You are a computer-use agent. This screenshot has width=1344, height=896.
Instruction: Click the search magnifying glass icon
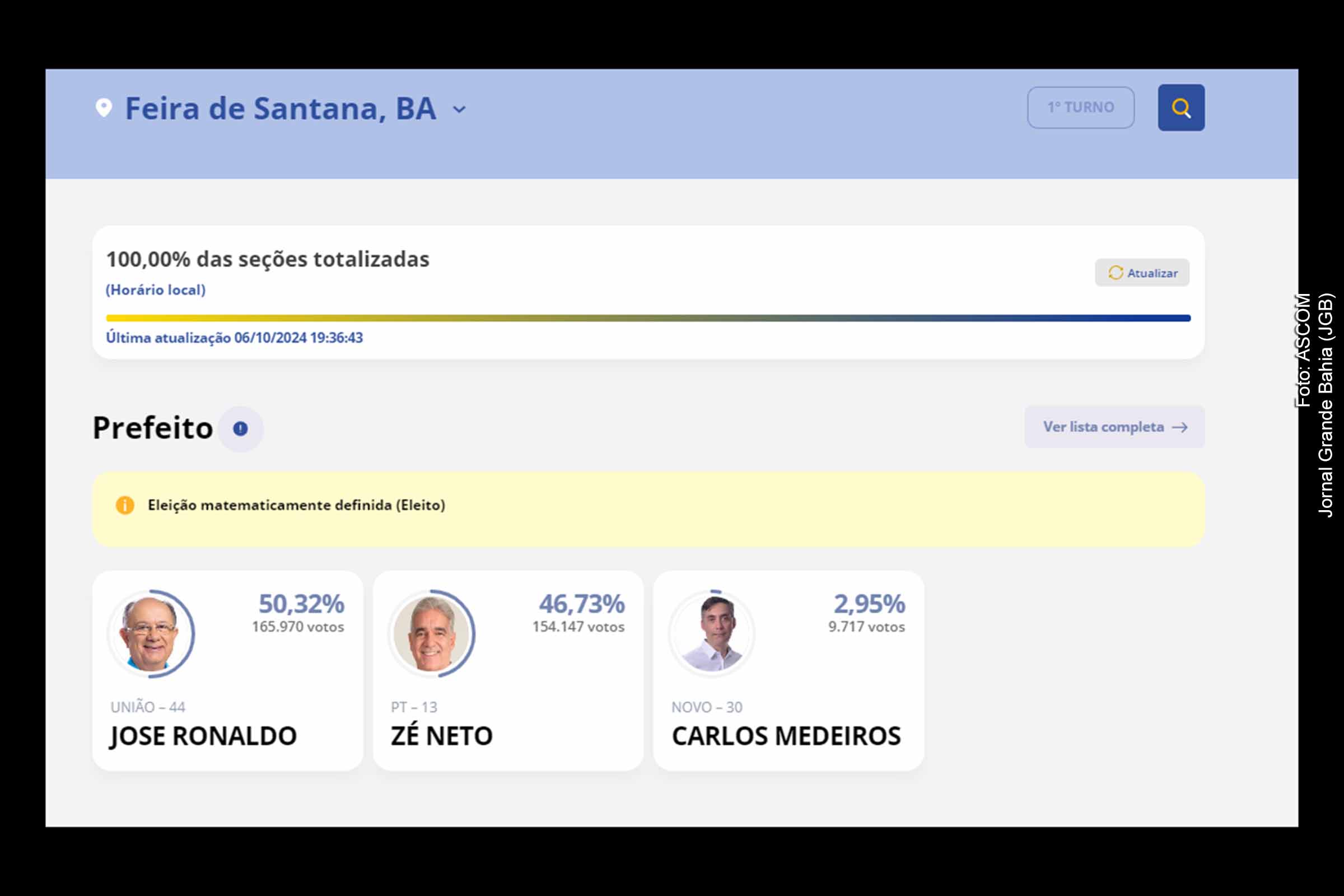1181,107
